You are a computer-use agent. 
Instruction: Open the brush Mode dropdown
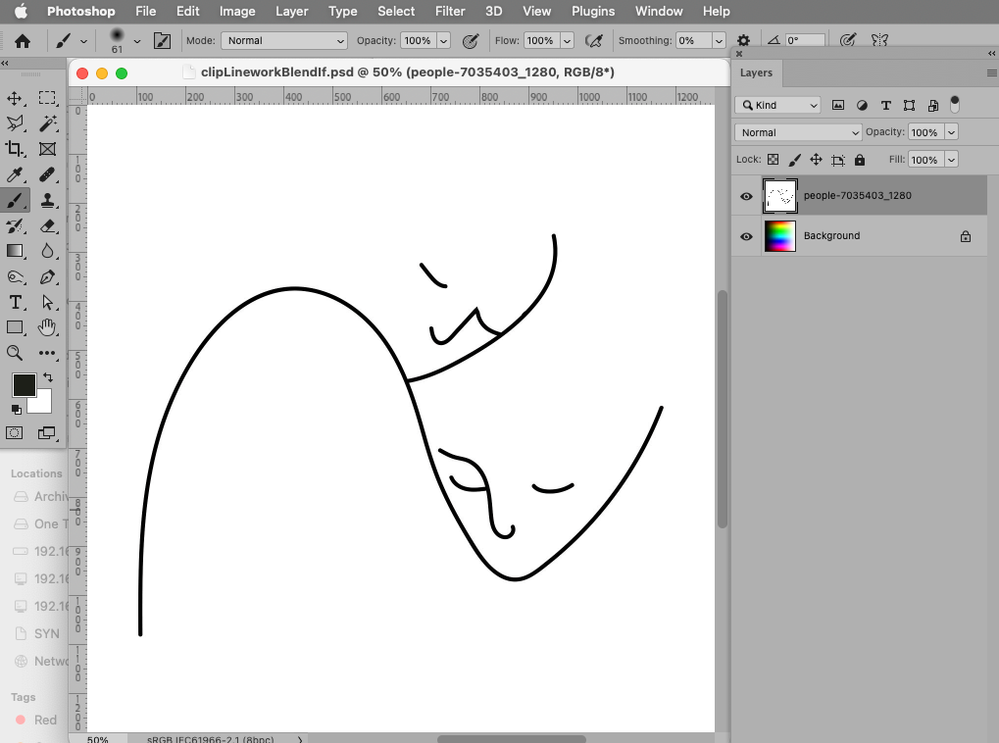coord(284,41)
